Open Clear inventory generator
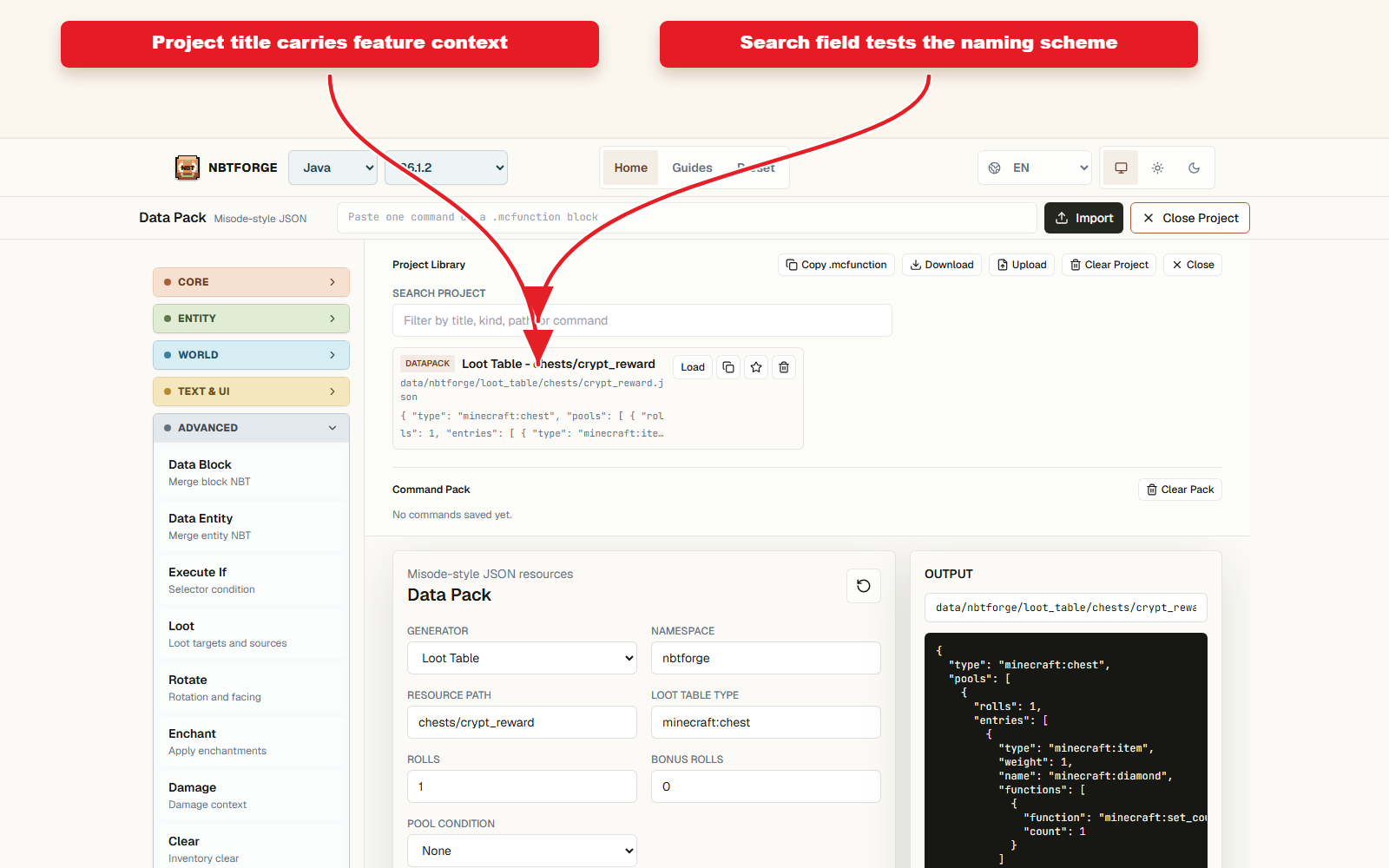 click(x=251, y=849)
